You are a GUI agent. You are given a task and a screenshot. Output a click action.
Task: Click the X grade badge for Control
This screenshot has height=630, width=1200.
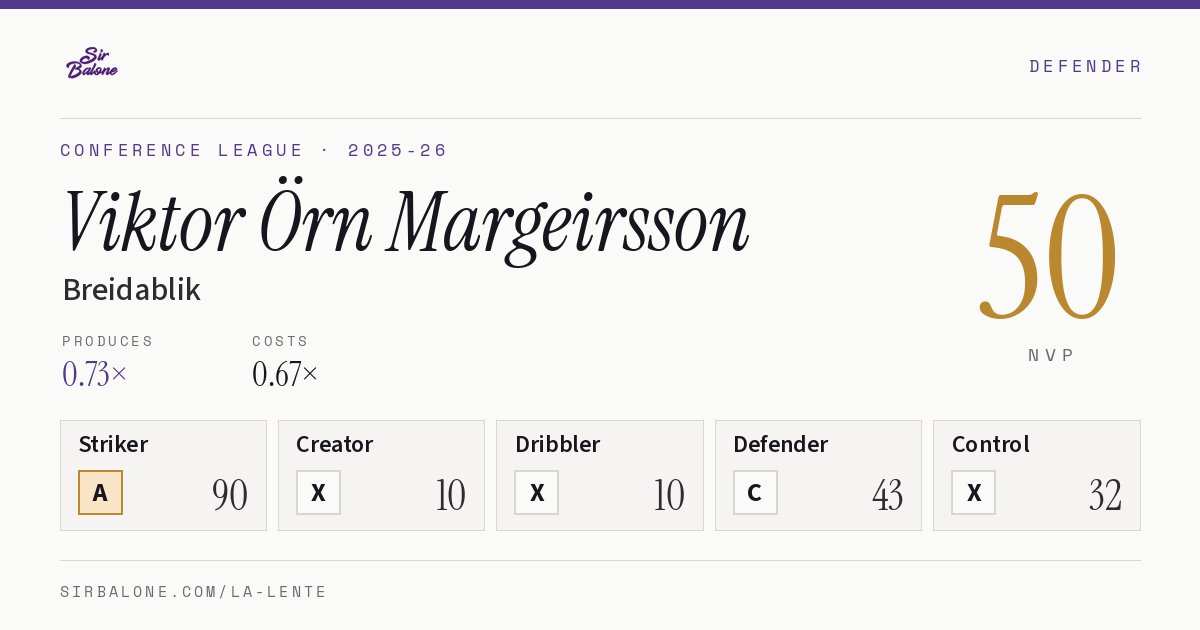(973, 493)
